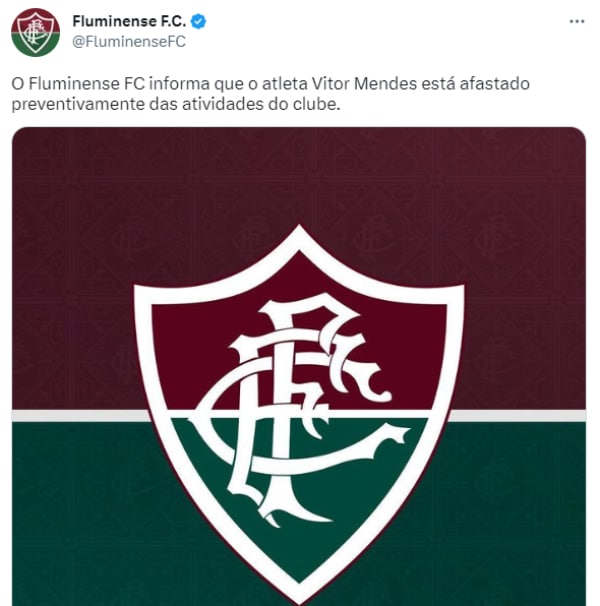
Task: Click the white stripe right of the shield
Action: tap(517, 415)
